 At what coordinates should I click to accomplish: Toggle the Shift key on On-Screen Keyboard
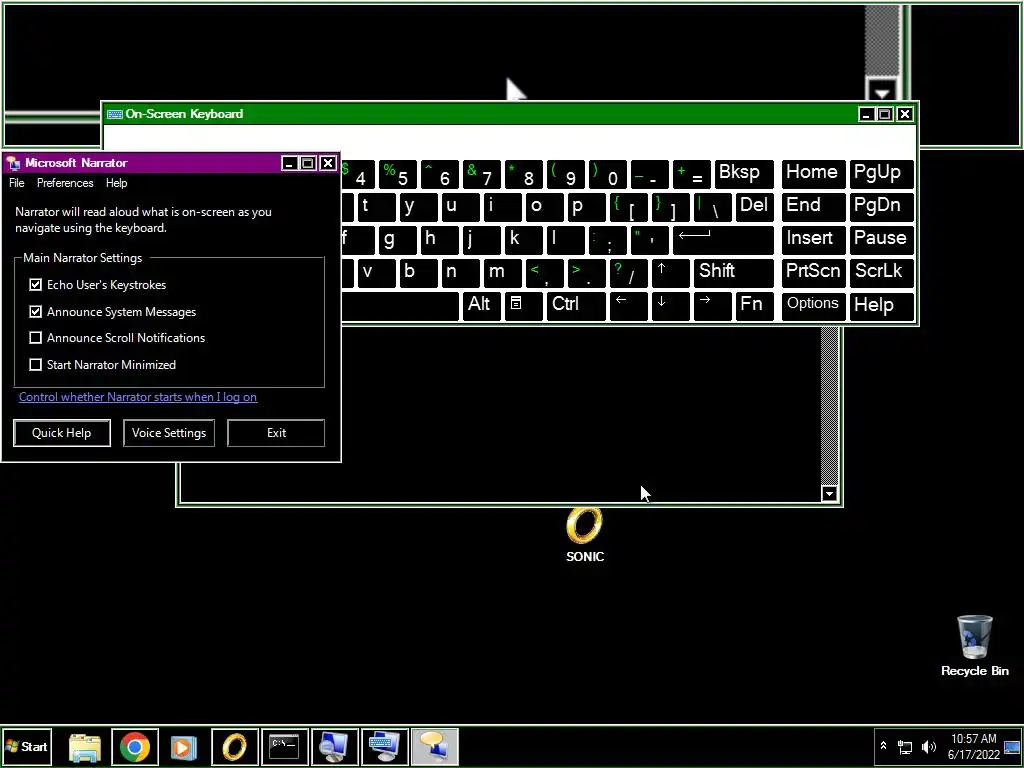(733, 272)
